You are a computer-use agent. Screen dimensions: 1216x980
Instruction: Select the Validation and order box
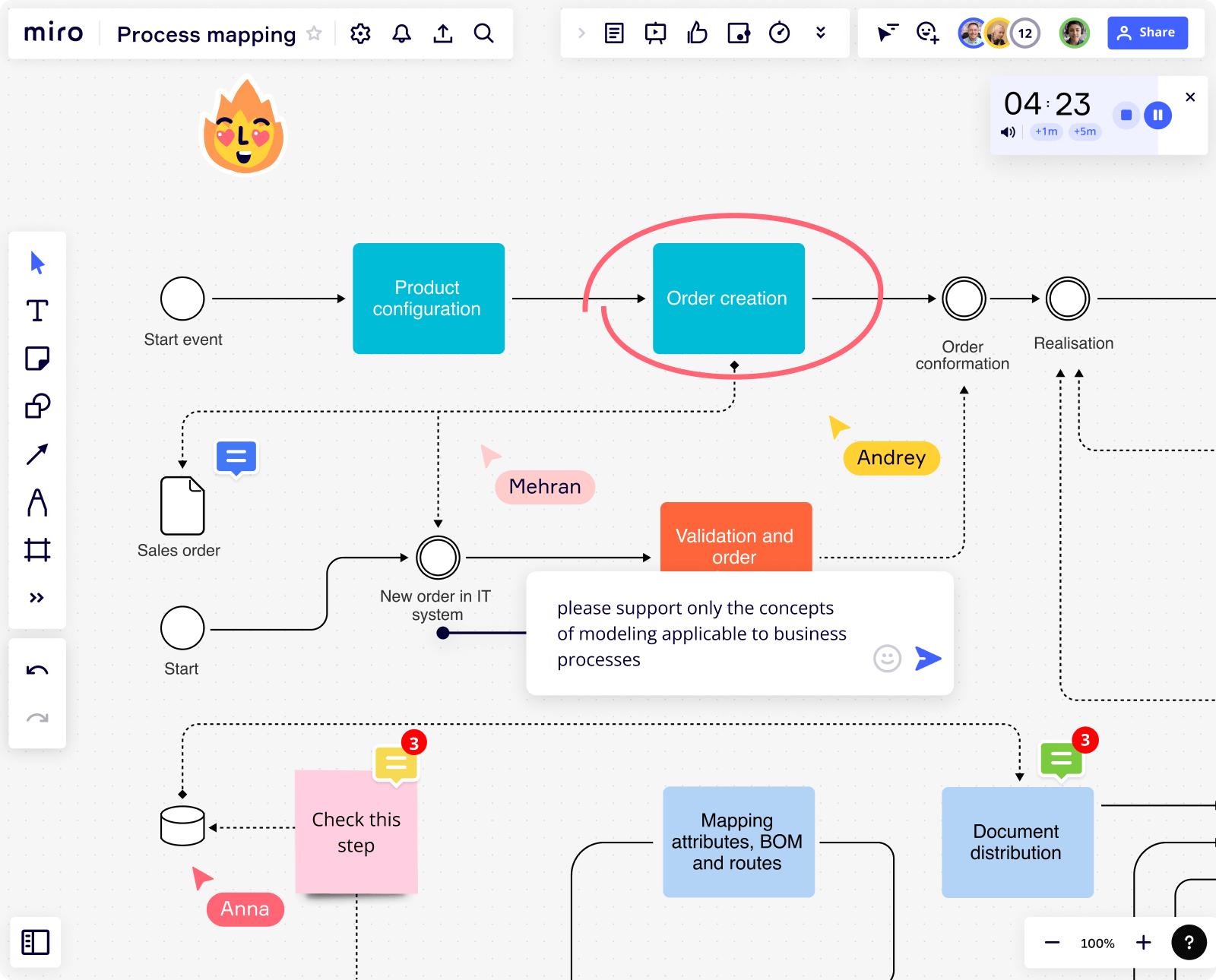[x=736, y=537]
